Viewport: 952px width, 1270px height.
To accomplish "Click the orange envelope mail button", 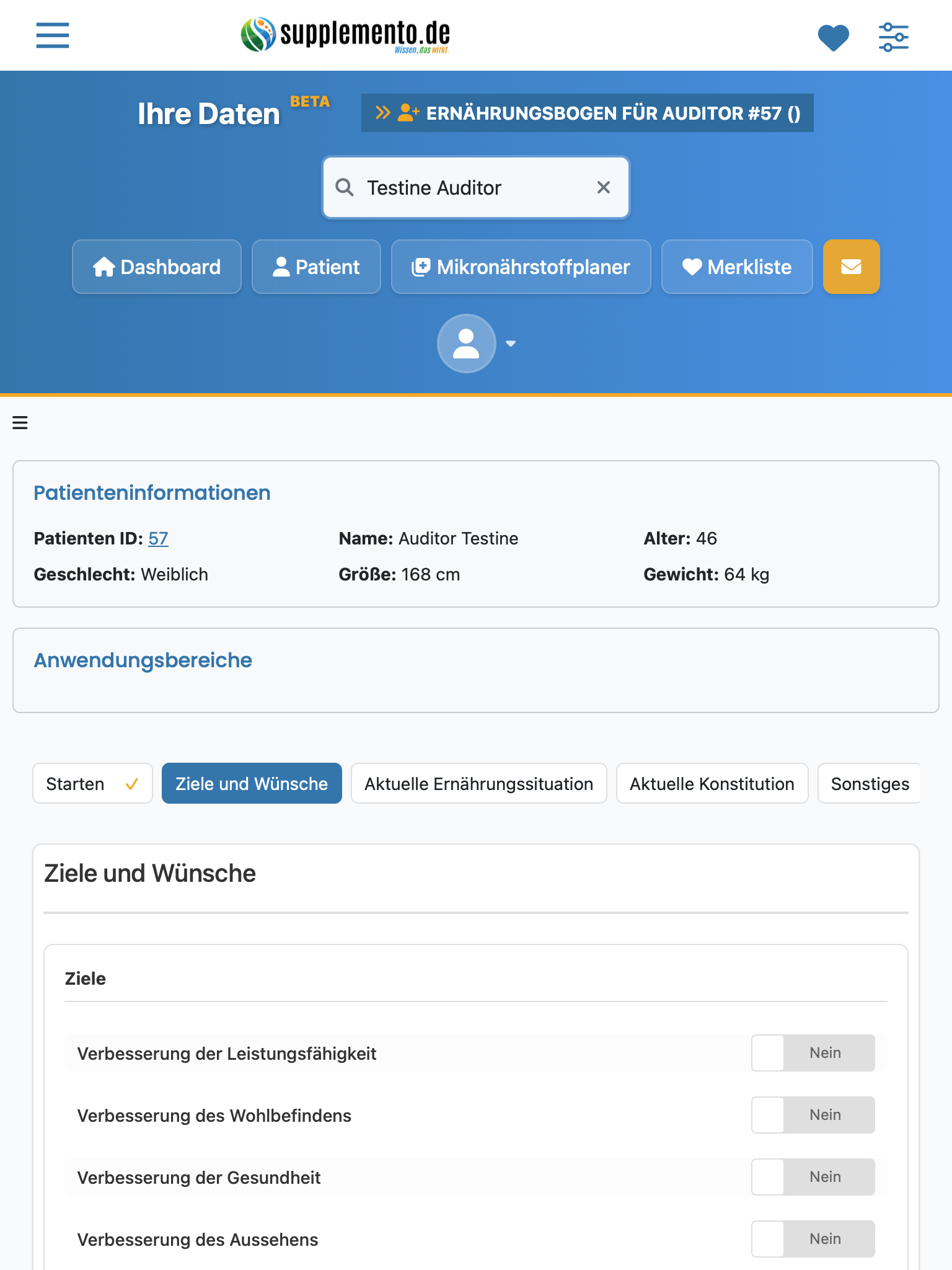I will point(851,267).
